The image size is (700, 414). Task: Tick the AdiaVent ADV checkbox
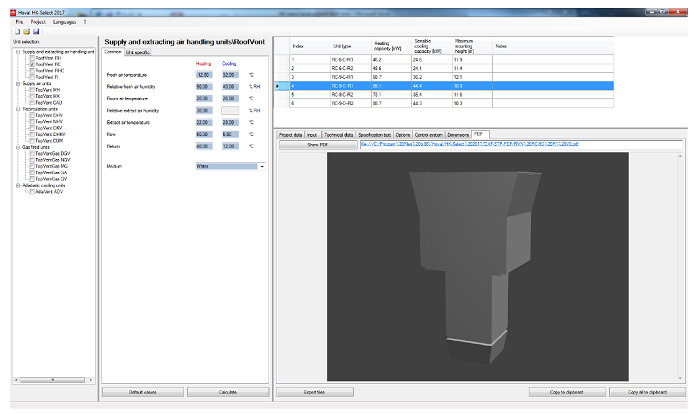[x=31, y=190]
